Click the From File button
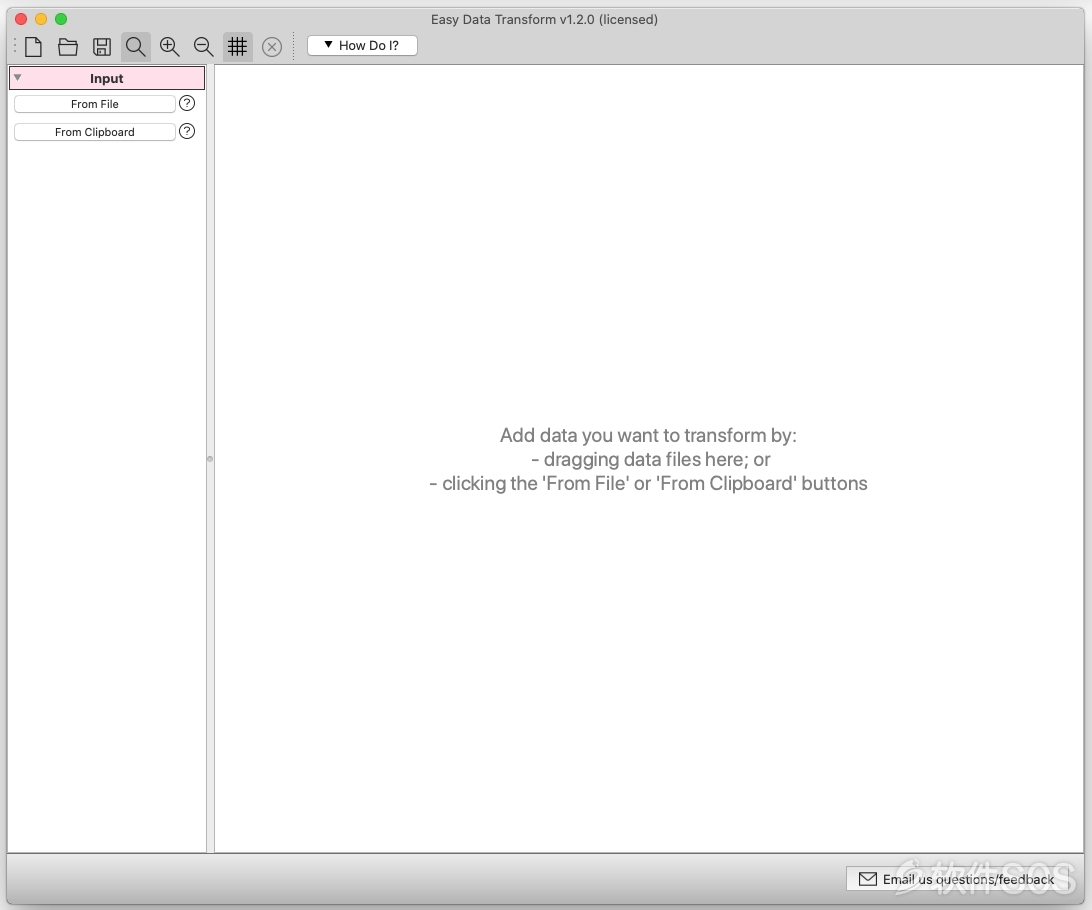 tap(95, 104)
